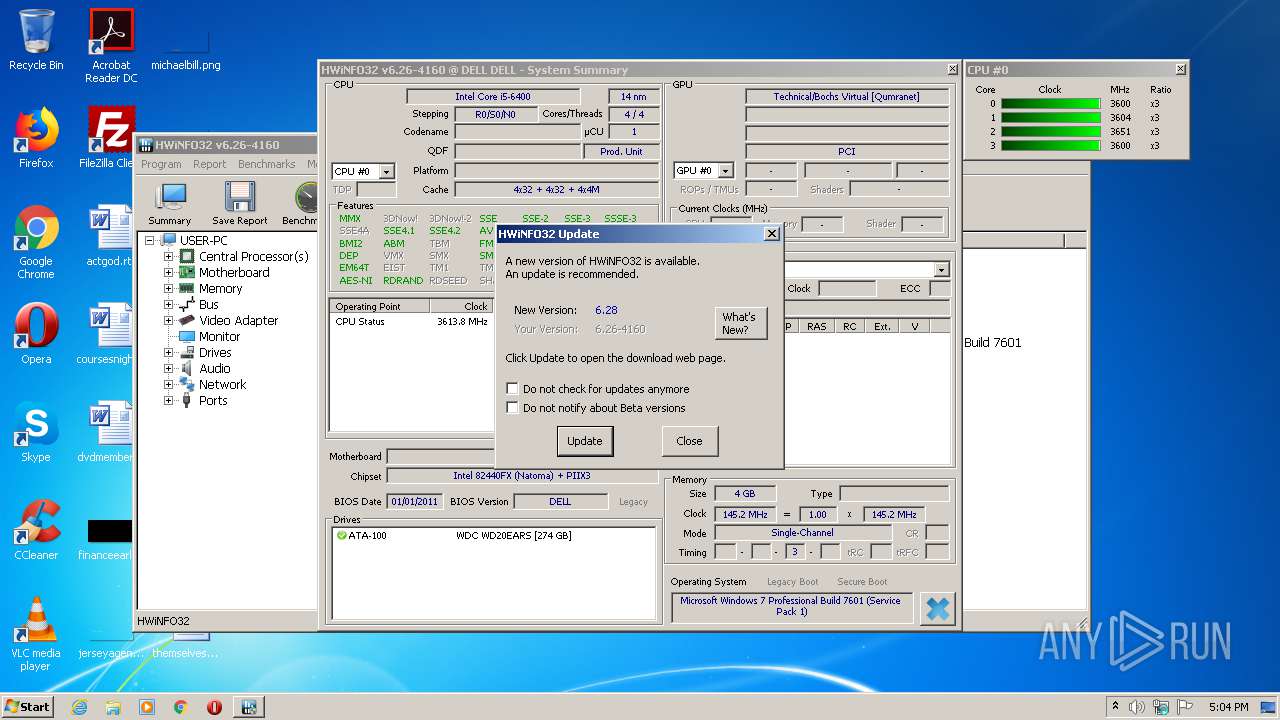Click the What's New? button
This screenshot has width=1280, height=720.
click(740, 323)
